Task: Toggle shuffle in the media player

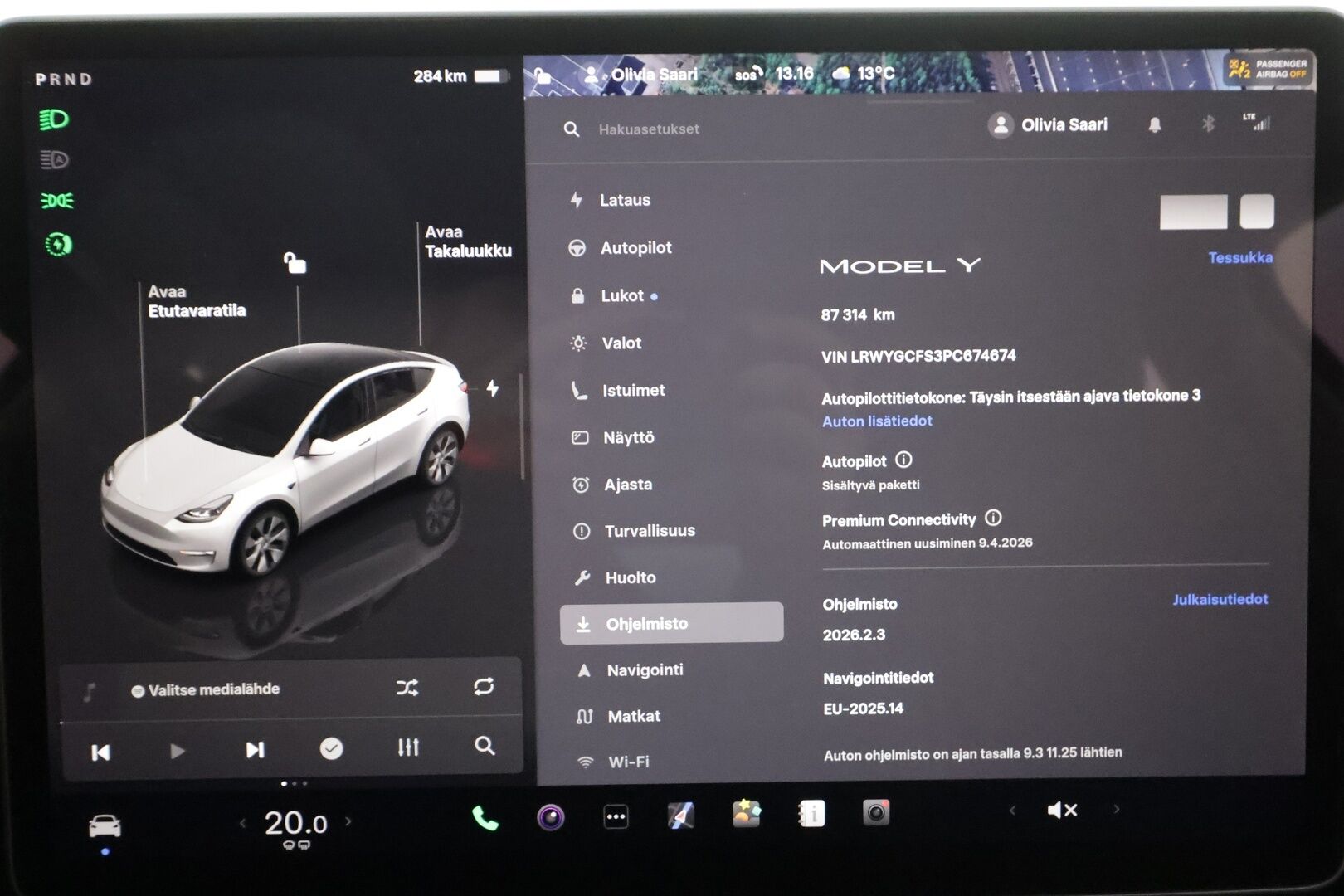Action: point(407,688)
